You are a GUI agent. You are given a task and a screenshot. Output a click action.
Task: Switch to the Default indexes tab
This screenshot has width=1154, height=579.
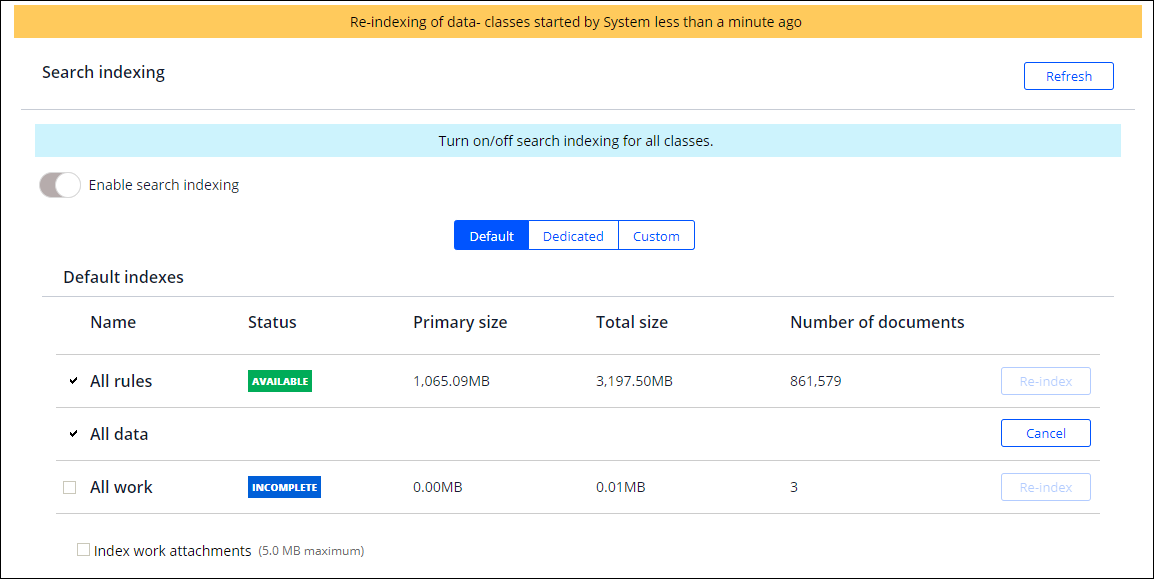pos(491,236)
